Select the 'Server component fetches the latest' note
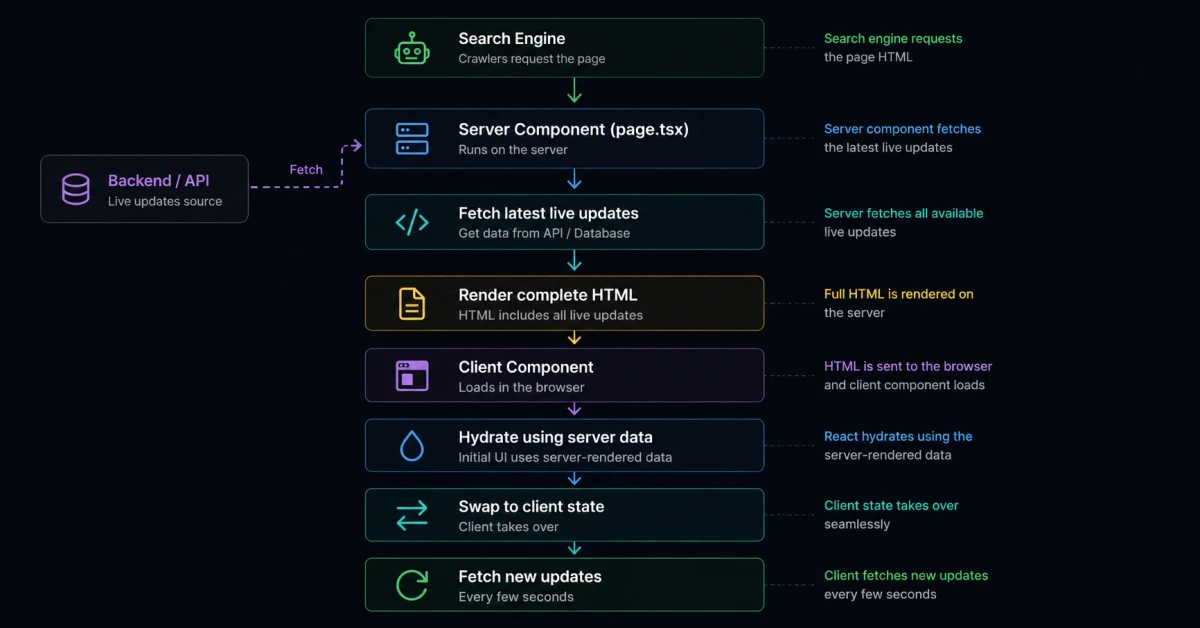Screen dimensions: 1200x628 tap(902, 138)
